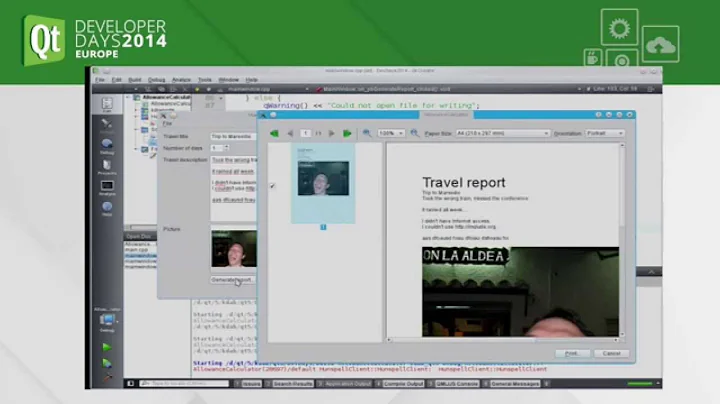Image resolution: width=720 pixels, height=404 pixels.
Task: Go to first page in print preview
Action: [x=274, y=133]
